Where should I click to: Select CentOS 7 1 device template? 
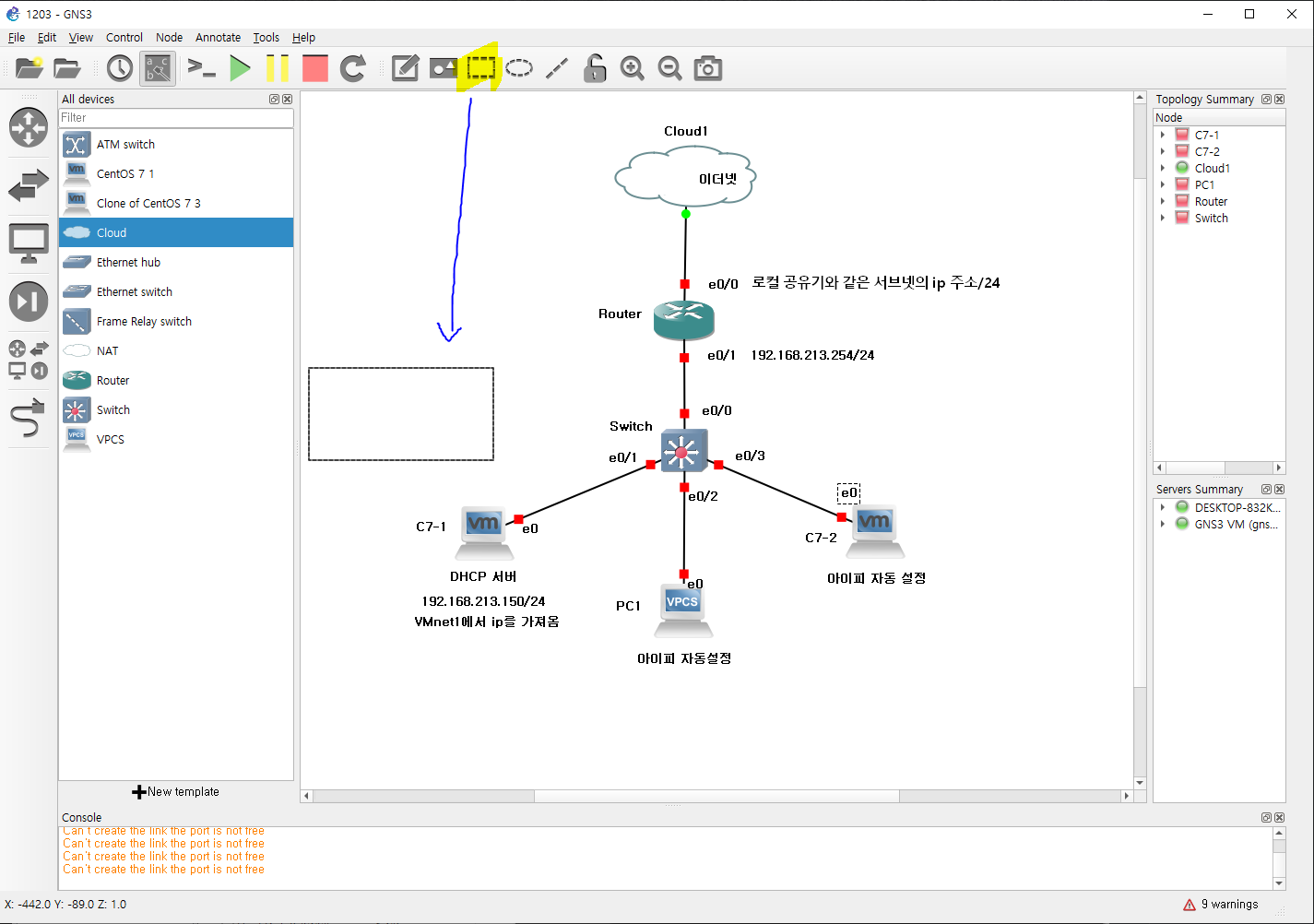[x=176, y=173]
